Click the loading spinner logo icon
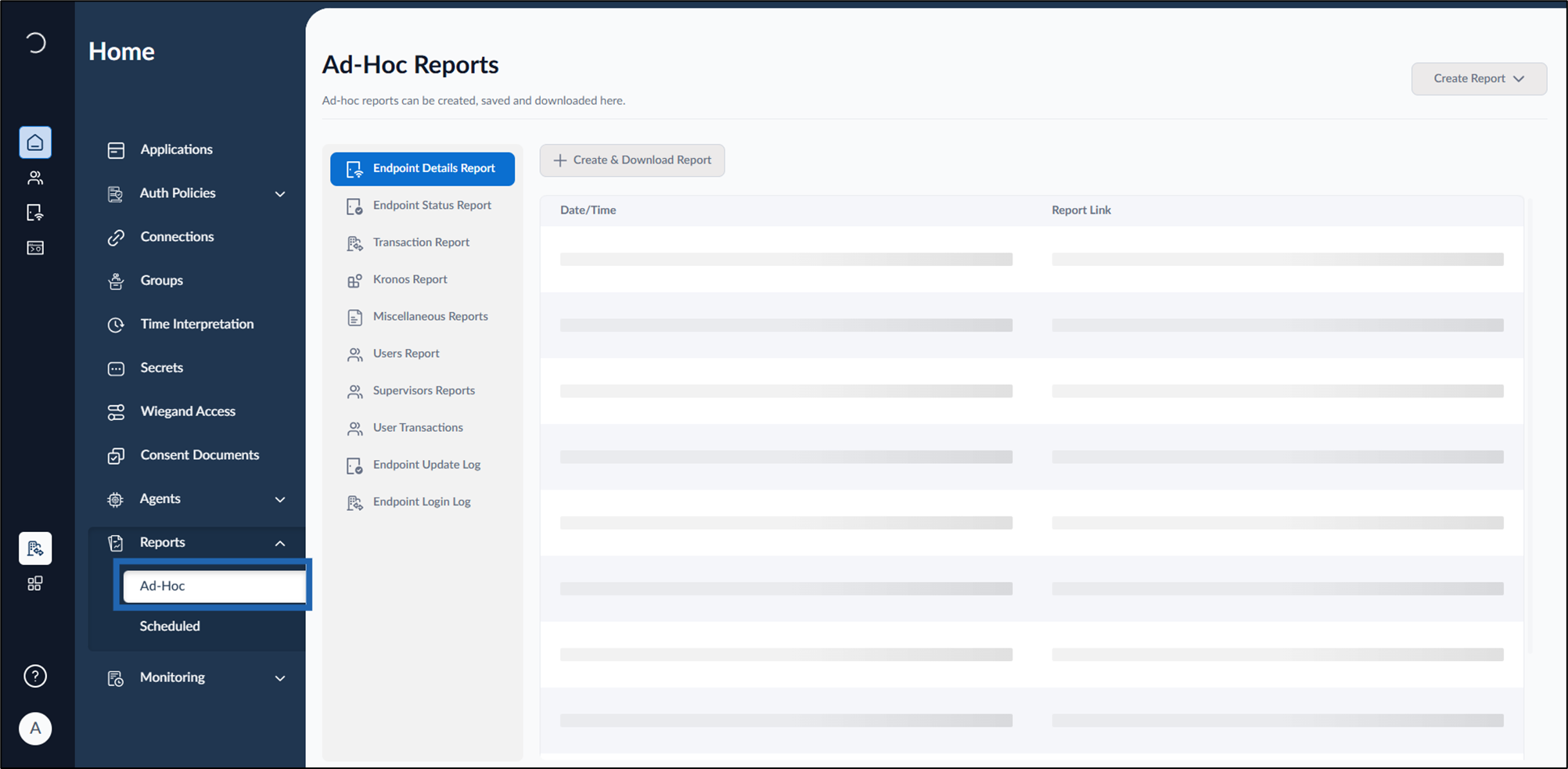1568x769 pixels. coord(35,42)
